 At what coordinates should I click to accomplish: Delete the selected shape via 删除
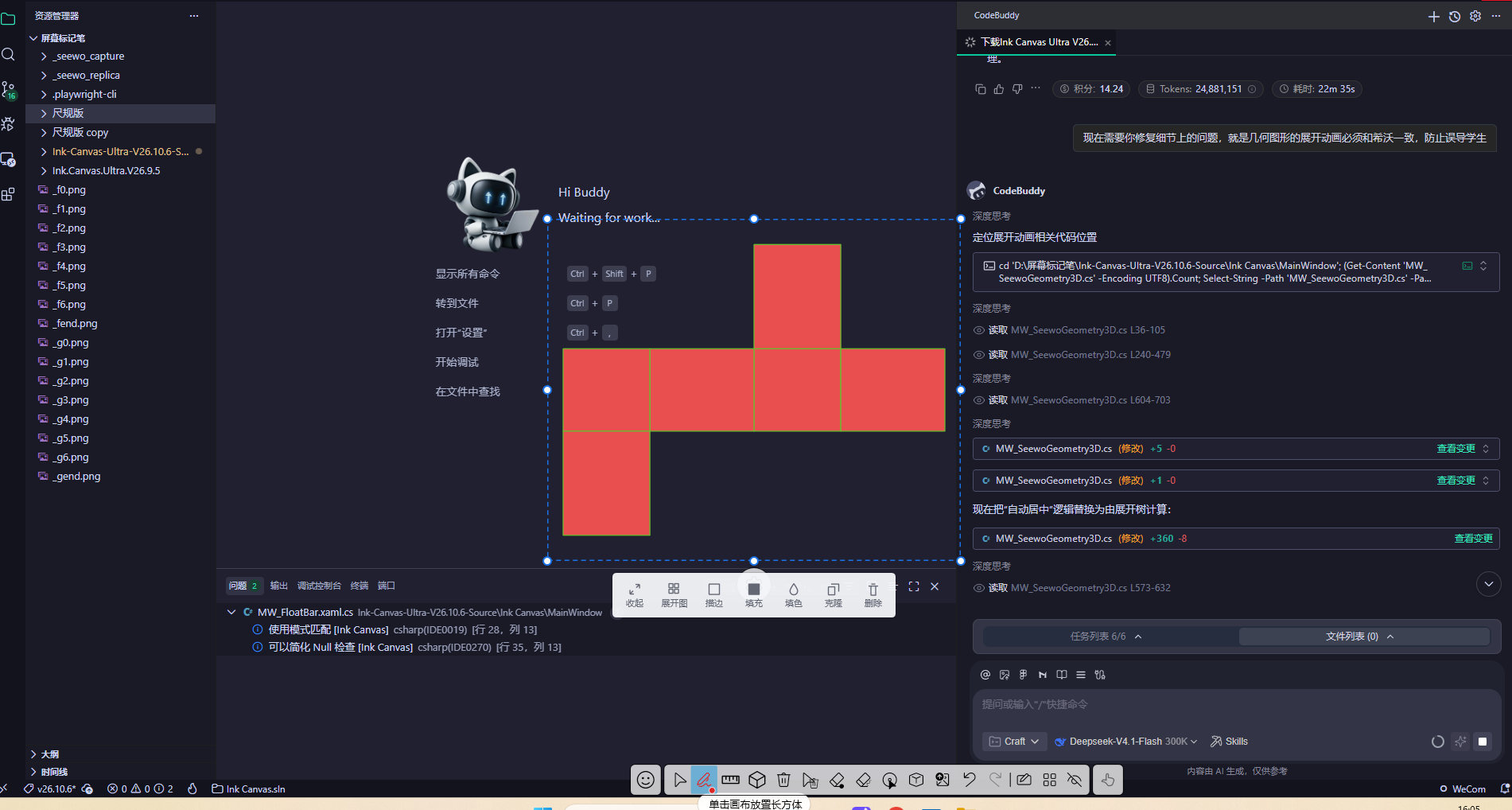[x=873, y=595]
